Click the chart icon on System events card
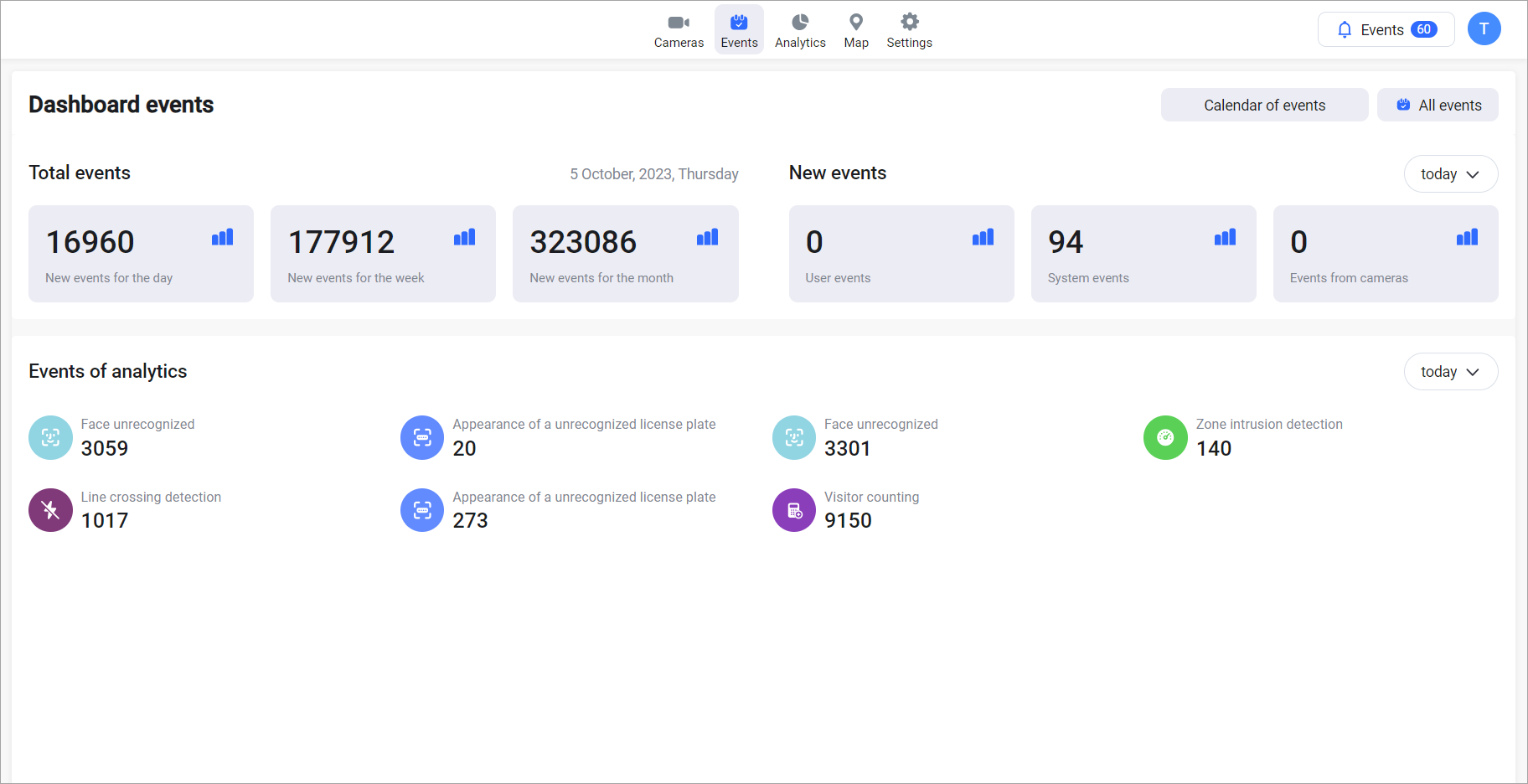This screenshot has height=784, width=1528. pos(1224,238)
